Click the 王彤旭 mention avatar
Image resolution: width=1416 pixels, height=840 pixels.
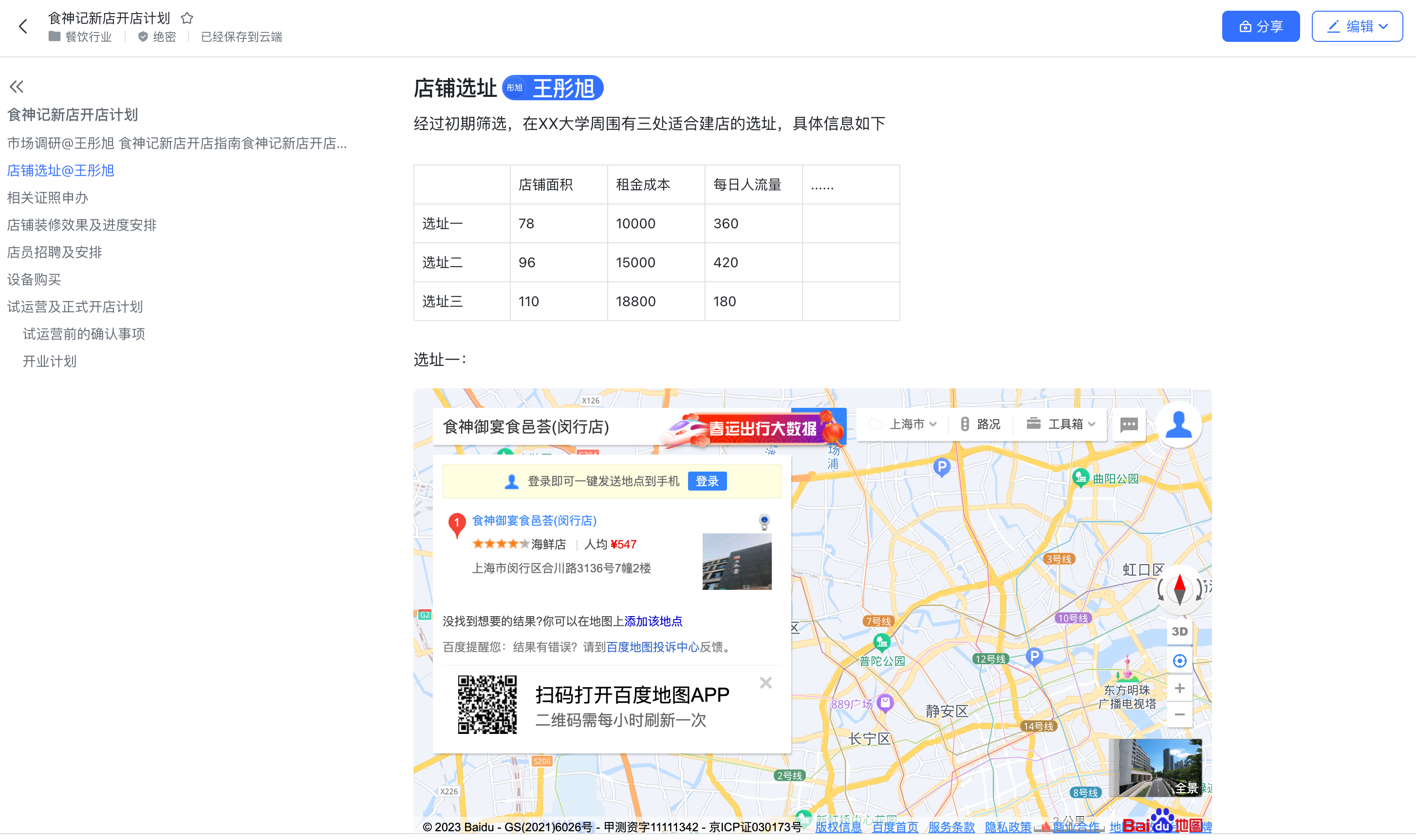[x=514, y=88]
